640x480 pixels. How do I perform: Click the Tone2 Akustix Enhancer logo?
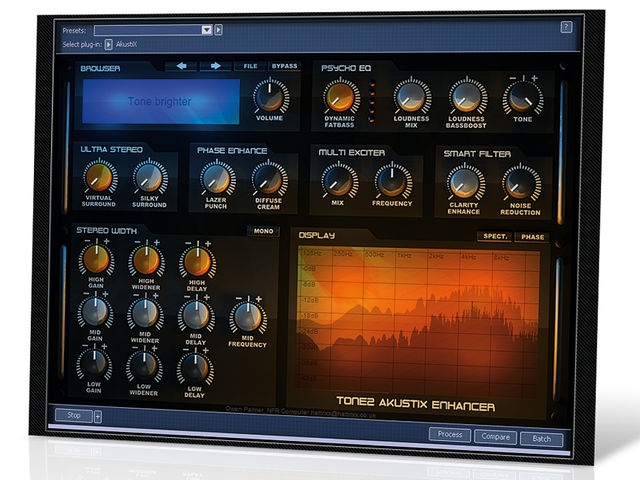416,403
